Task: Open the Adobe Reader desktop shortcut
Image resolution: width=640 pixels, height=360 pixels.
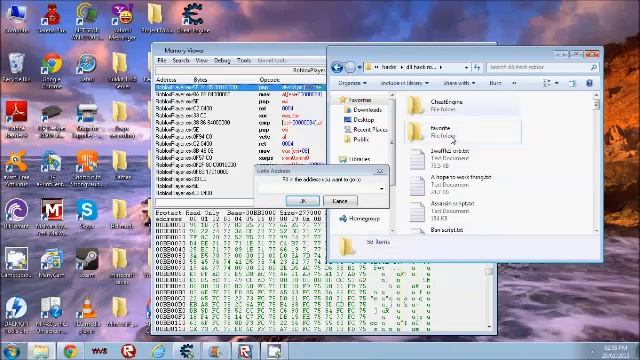Action: tap(16, 119)
